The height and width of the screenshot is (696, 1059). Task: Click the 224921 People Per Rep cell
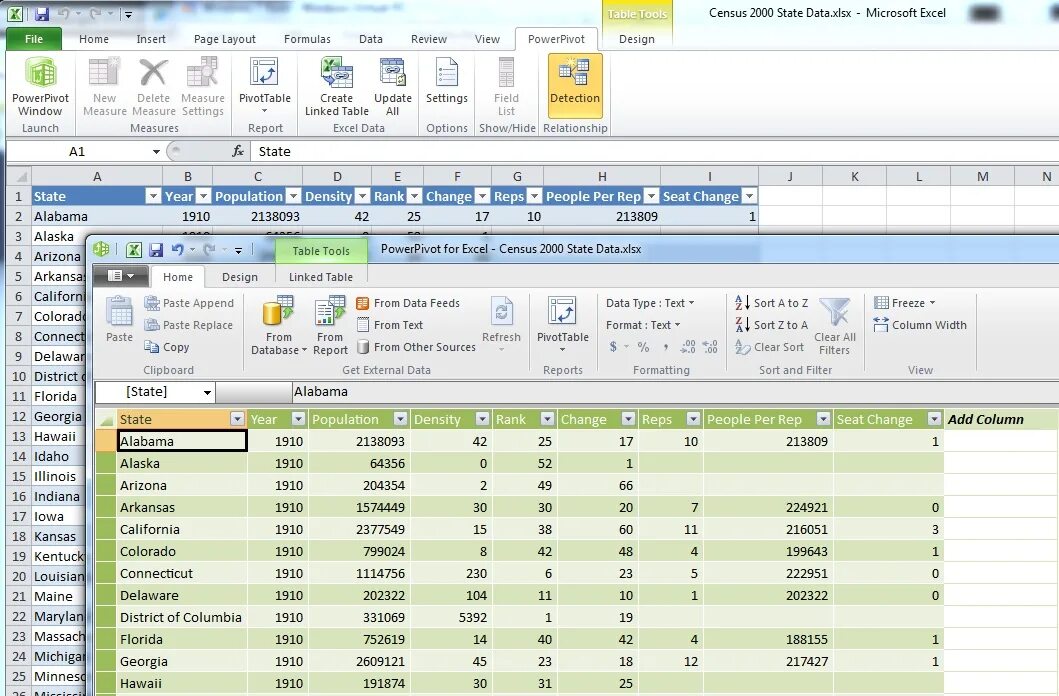(768, 507)
